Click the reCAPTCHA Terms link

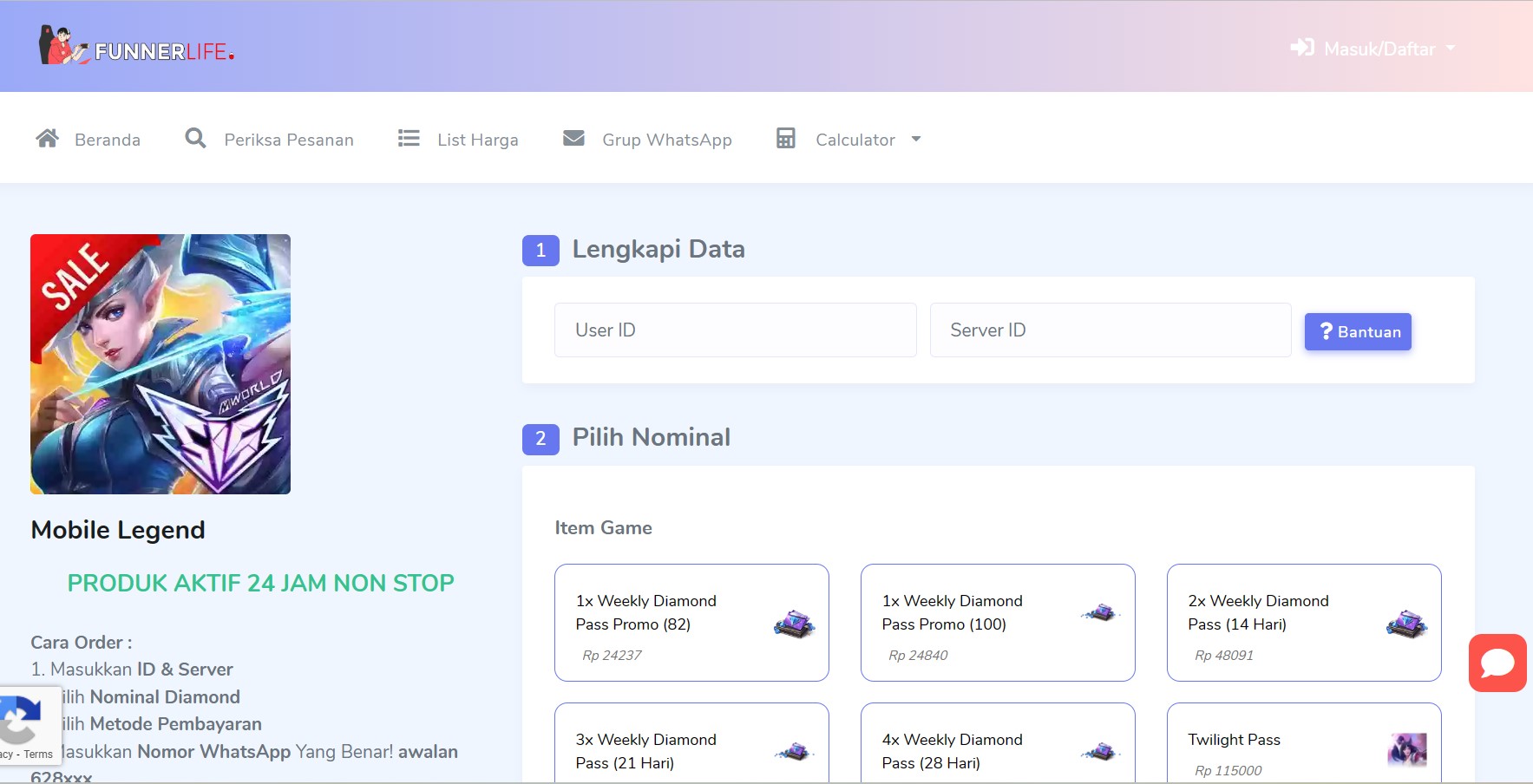coord(38,755)
